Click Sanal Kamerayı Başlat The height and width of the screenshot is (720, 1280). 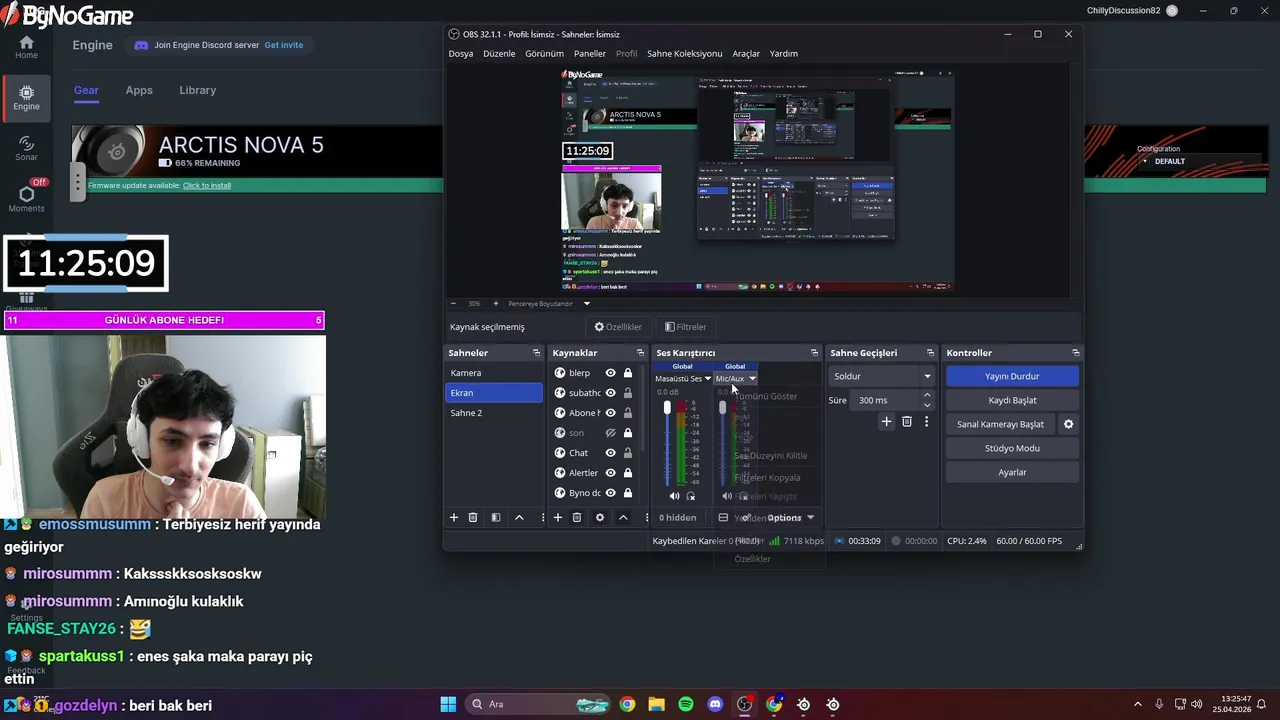coord(1000,424)
